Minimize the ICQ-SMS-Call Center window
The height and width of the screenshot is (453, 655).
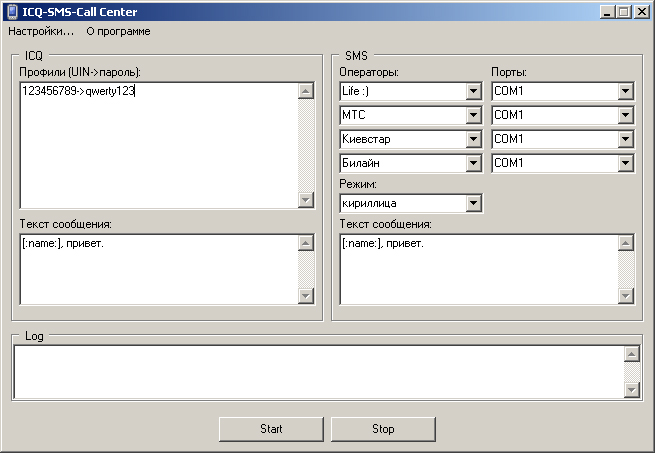click(x=607, y=12)
